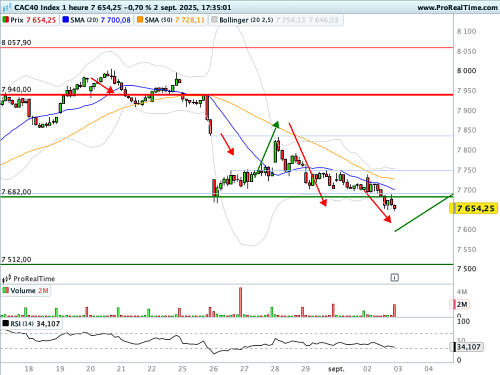Click the Volume panel legend swatch
The height and width of the screenshot is (375, 500).
tap(5, 290)
